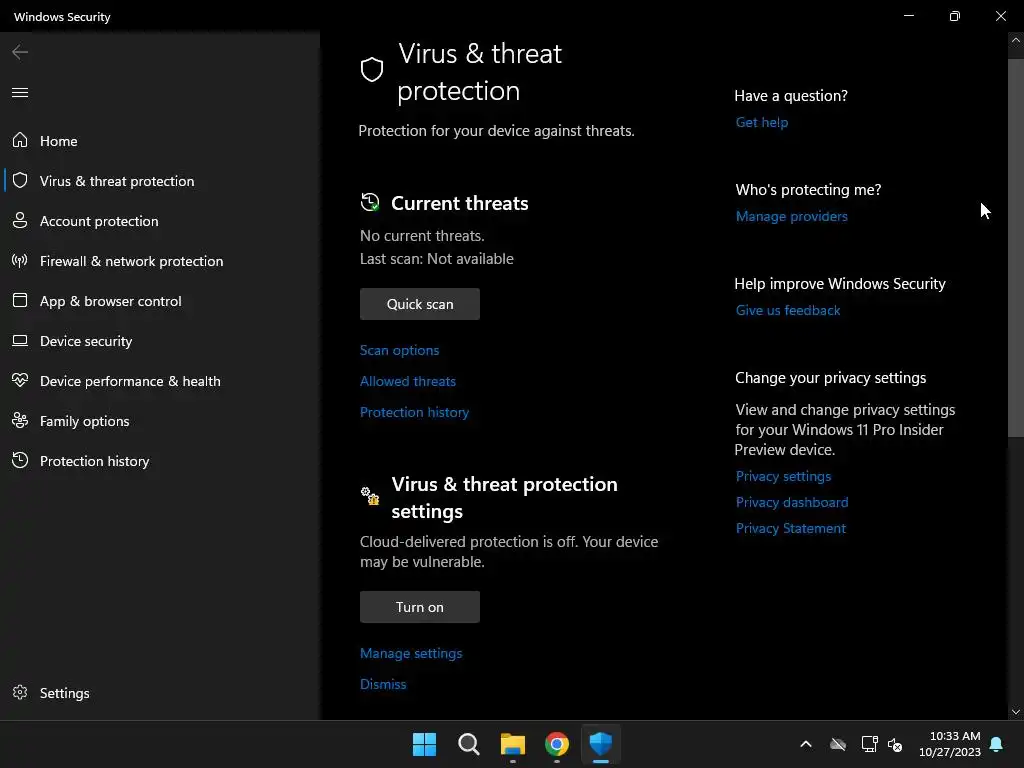
Task: Open the hamburger navigation menu
Action: click(x=20, y=92)
